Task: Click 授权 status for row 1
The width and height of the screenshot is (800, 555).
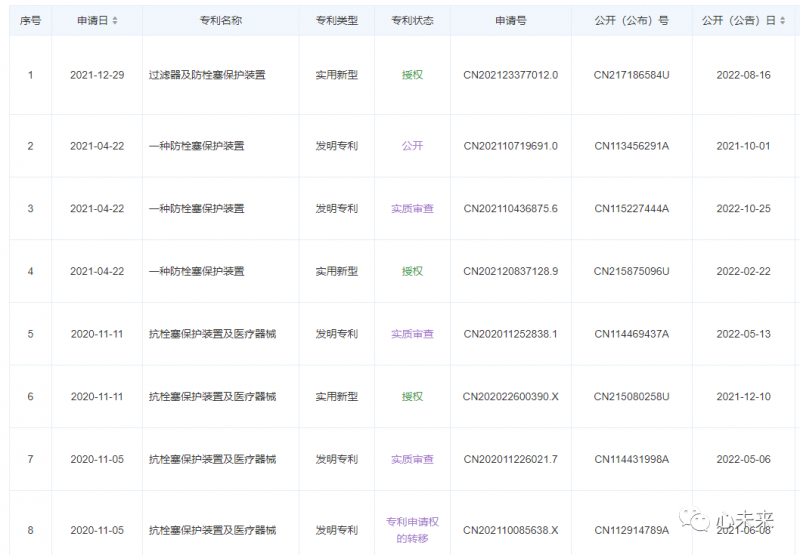Action: pos(412,75)
